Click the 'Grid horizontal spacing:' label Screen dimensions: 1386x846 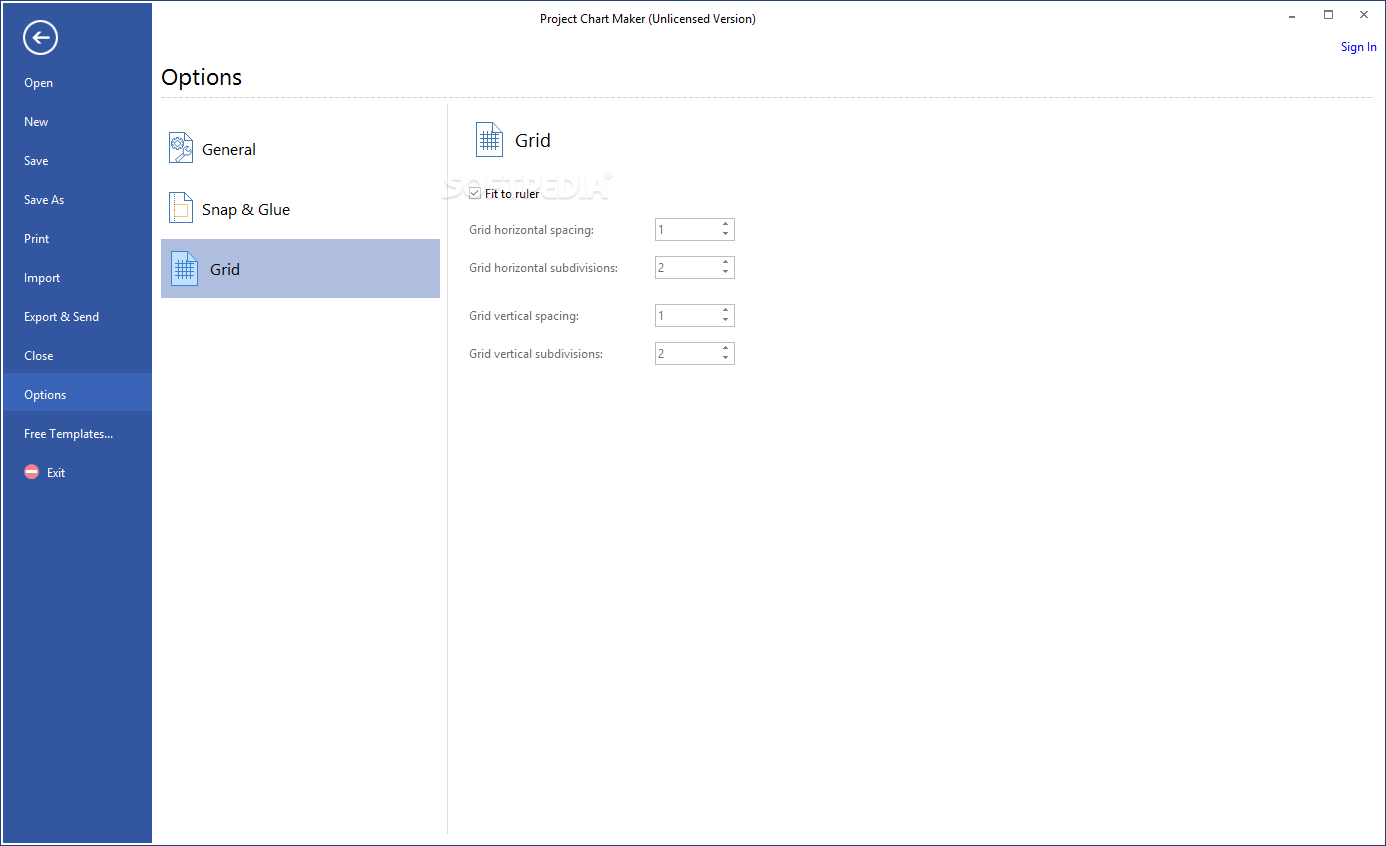click(531, 230)
